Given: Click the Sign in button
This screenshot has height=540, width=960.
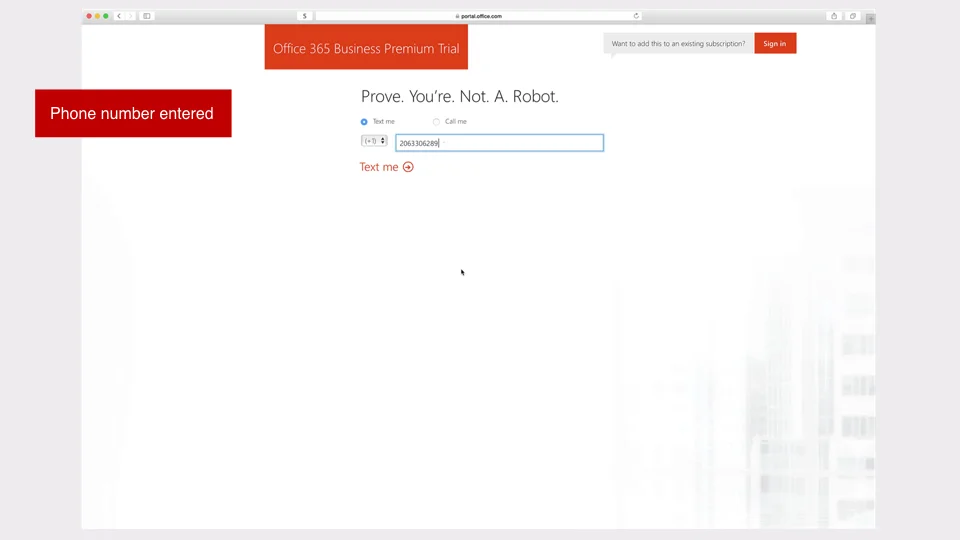Looking at the screenshot, I should click(775, 43).
